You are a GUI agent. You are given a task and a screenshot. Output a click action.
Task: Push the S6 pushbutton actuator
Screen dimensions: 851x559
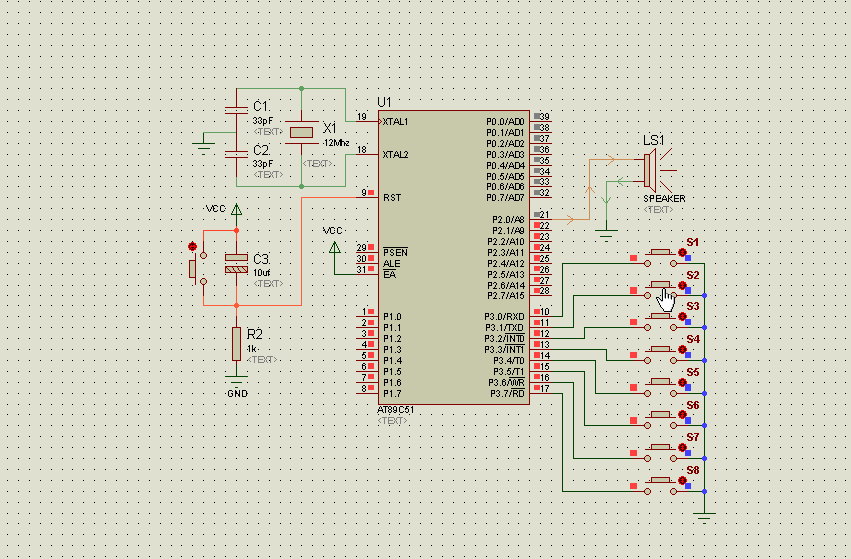click(x=660, y=415)
